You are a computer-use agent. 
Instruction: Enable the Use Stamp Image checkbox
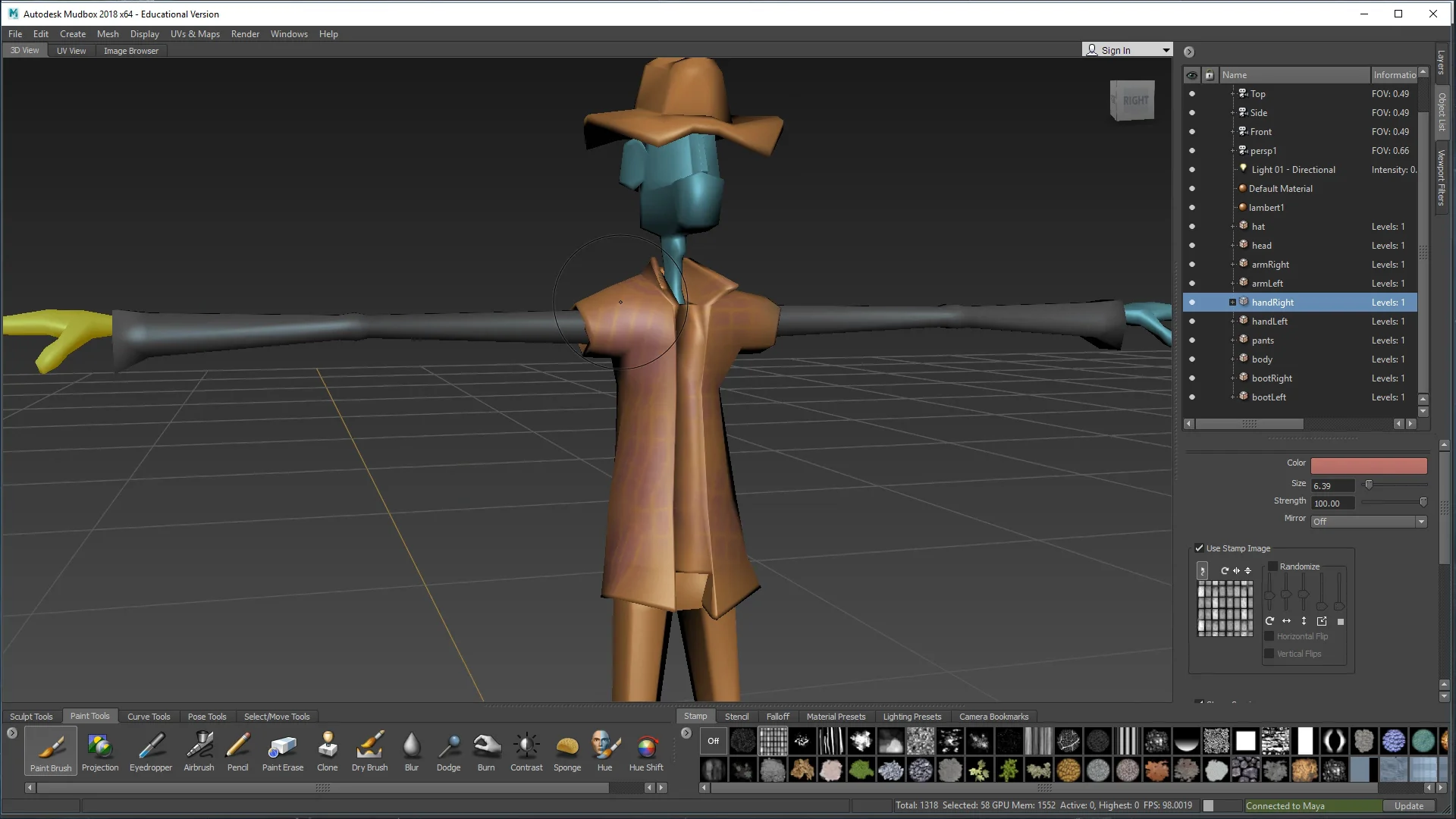pyautogui.click(x=1199, y=548)
